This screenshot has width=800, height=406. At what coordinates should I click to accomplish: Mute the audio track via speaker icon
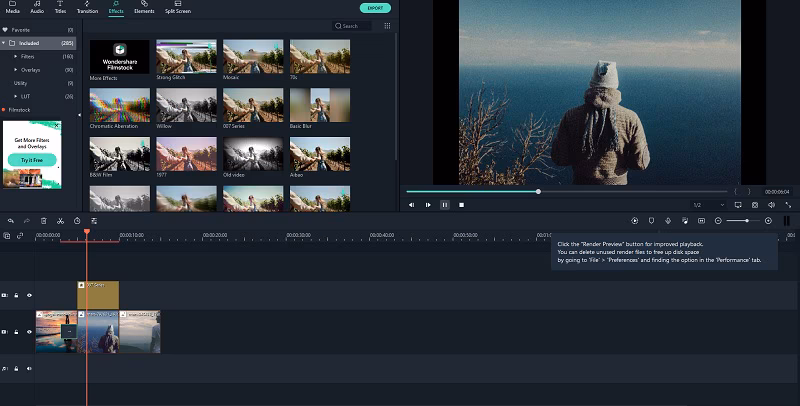(x=29, y=368)
